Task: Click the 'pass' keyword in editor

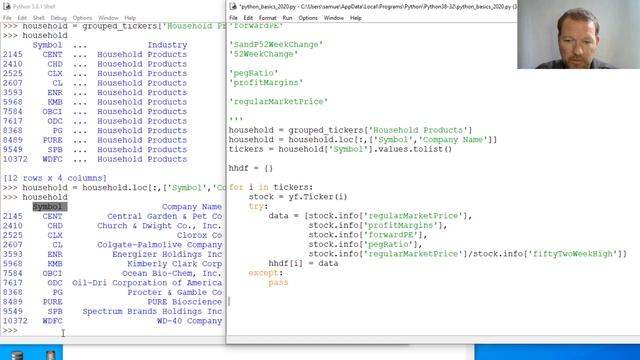Action: [x=278, y=282]
